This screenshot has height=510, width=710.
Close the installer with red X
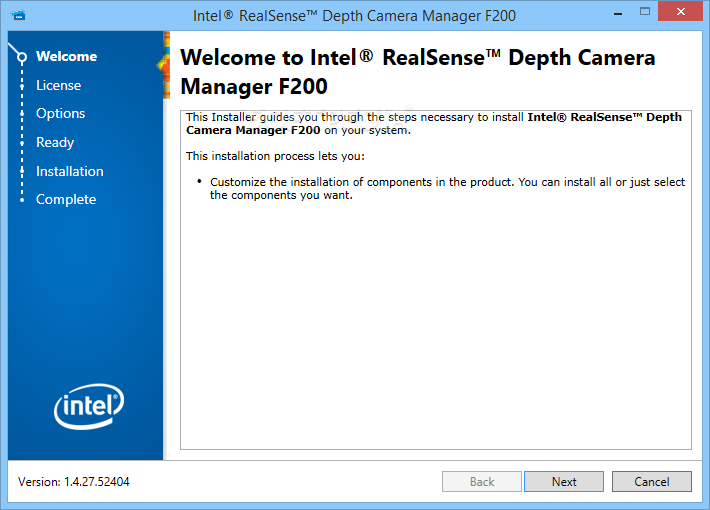click(x=680, y=11)
